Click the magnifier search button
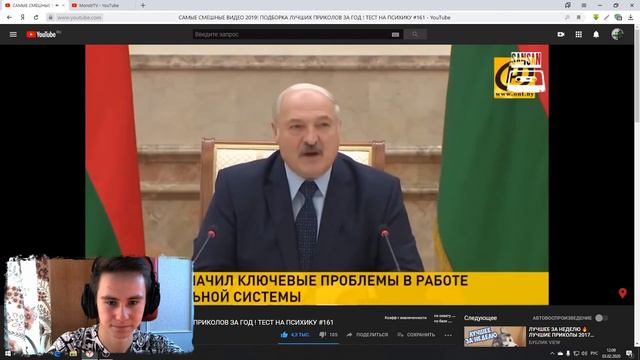The width and height of the screenshot is (640, 360). (415, 35)
